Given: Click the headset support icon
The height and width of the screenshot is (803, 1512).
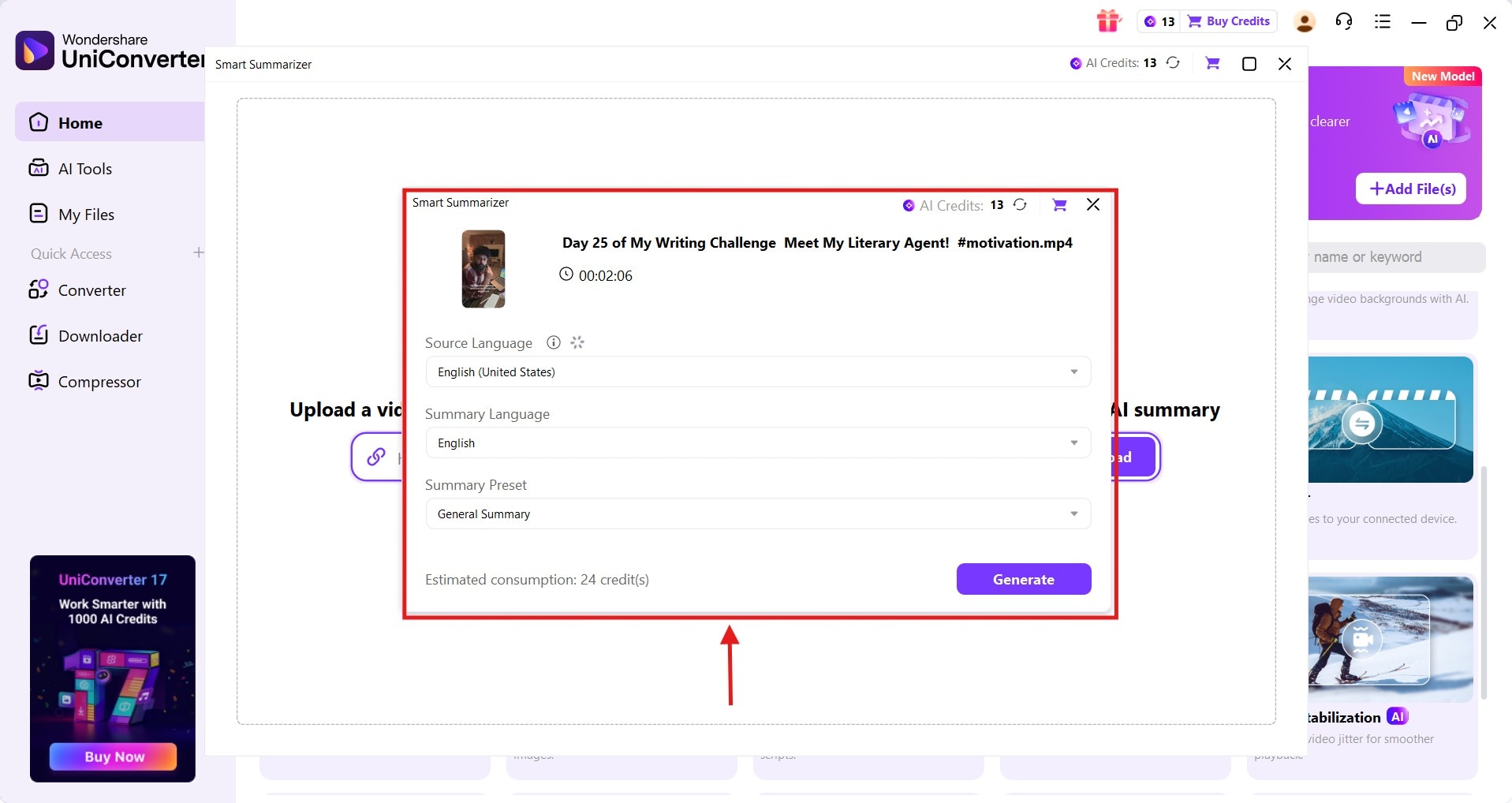Looking at the screenshot, I should [1342, 21].
